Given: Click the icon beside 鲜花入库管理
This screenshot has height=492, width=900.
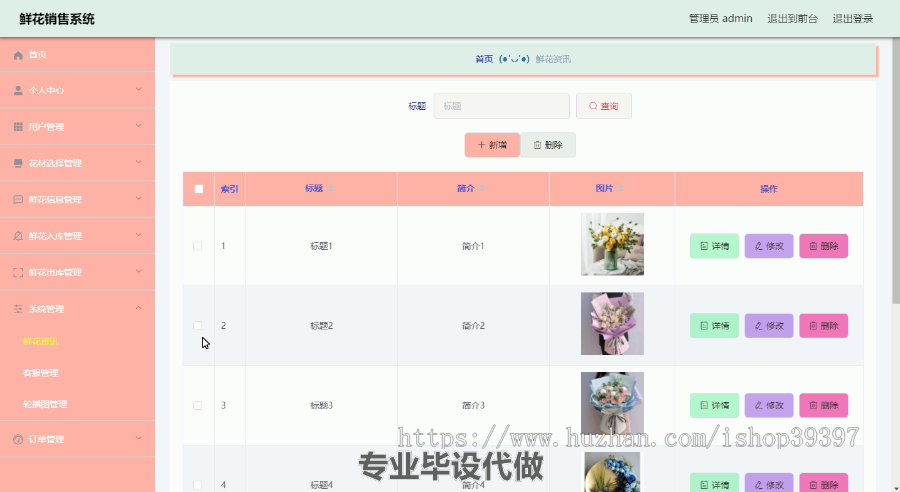Looking at the screenshot, I should point(18,236).
